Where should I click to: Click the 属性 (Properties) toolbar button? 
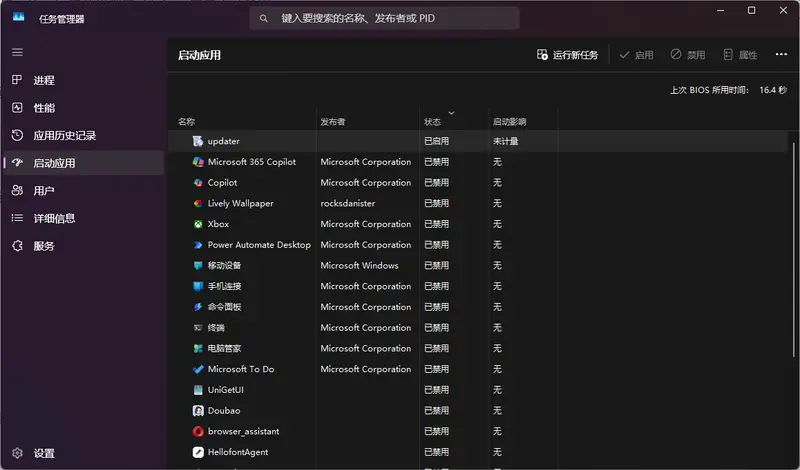click(x=740, y=55)
